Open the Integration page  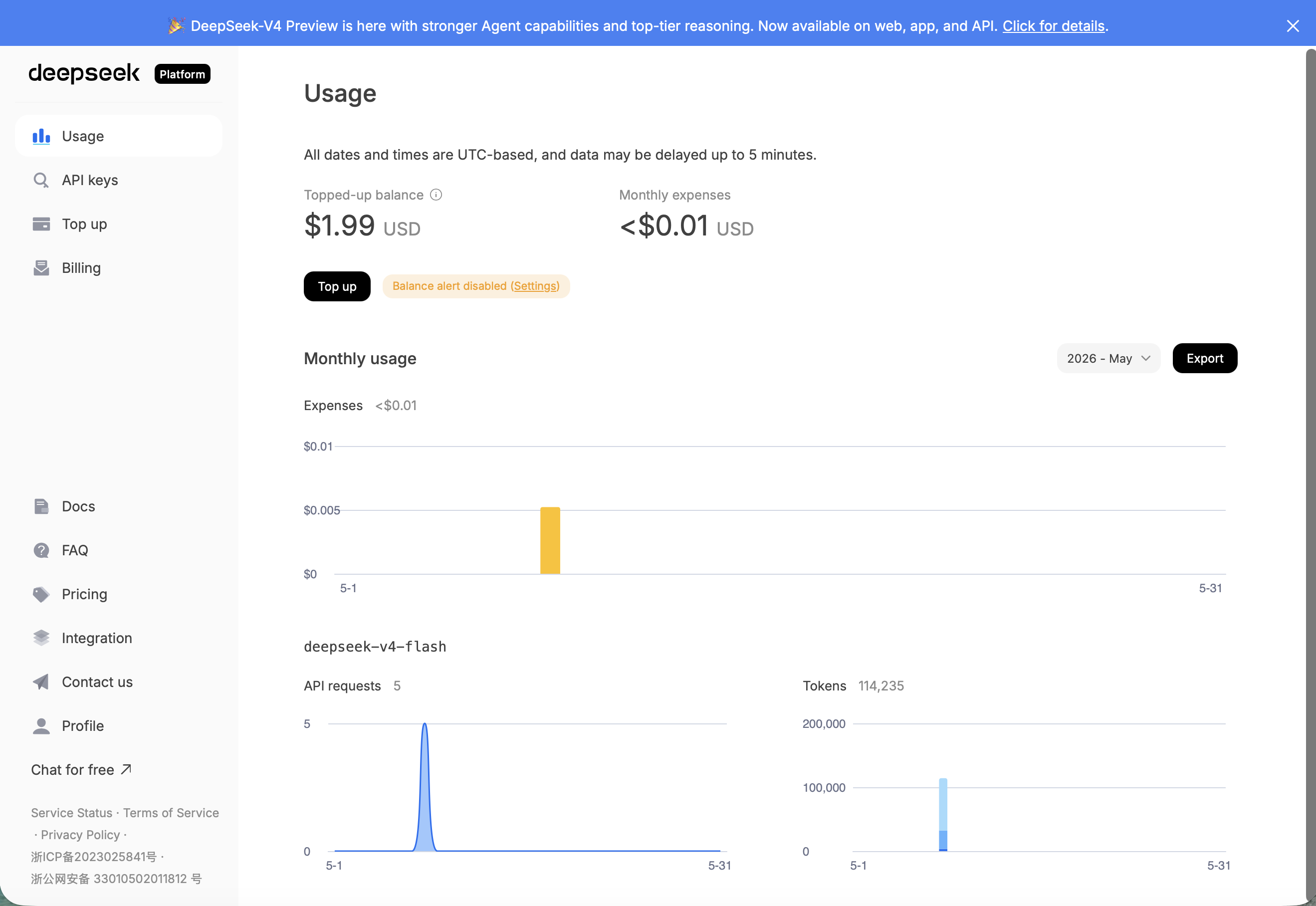[118, 638]
